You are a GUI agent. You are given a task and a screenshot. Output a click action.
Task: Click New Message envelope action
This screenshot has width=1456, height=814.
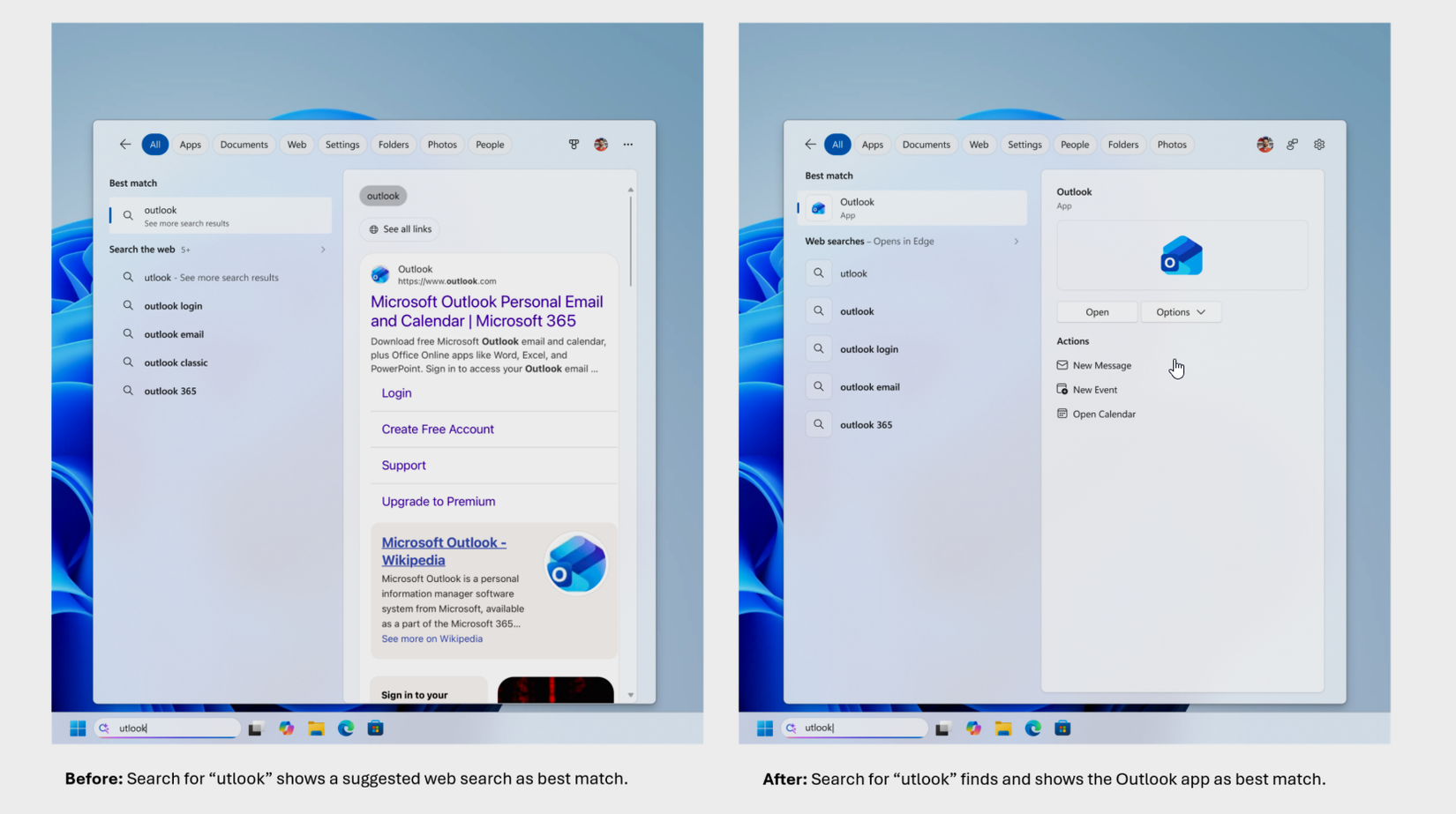pyautogui.click(x=1094, y=365)
